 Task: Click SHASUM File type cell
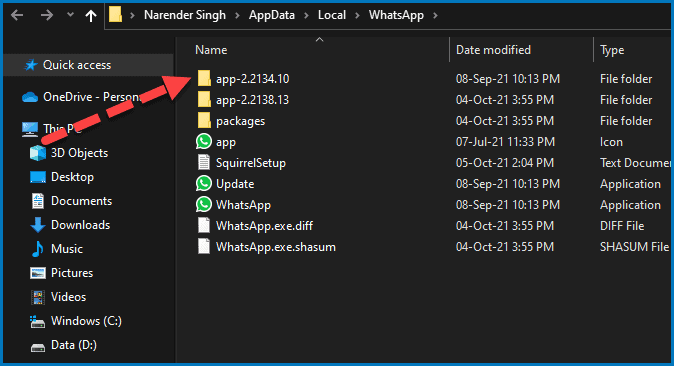click(634, 247)
